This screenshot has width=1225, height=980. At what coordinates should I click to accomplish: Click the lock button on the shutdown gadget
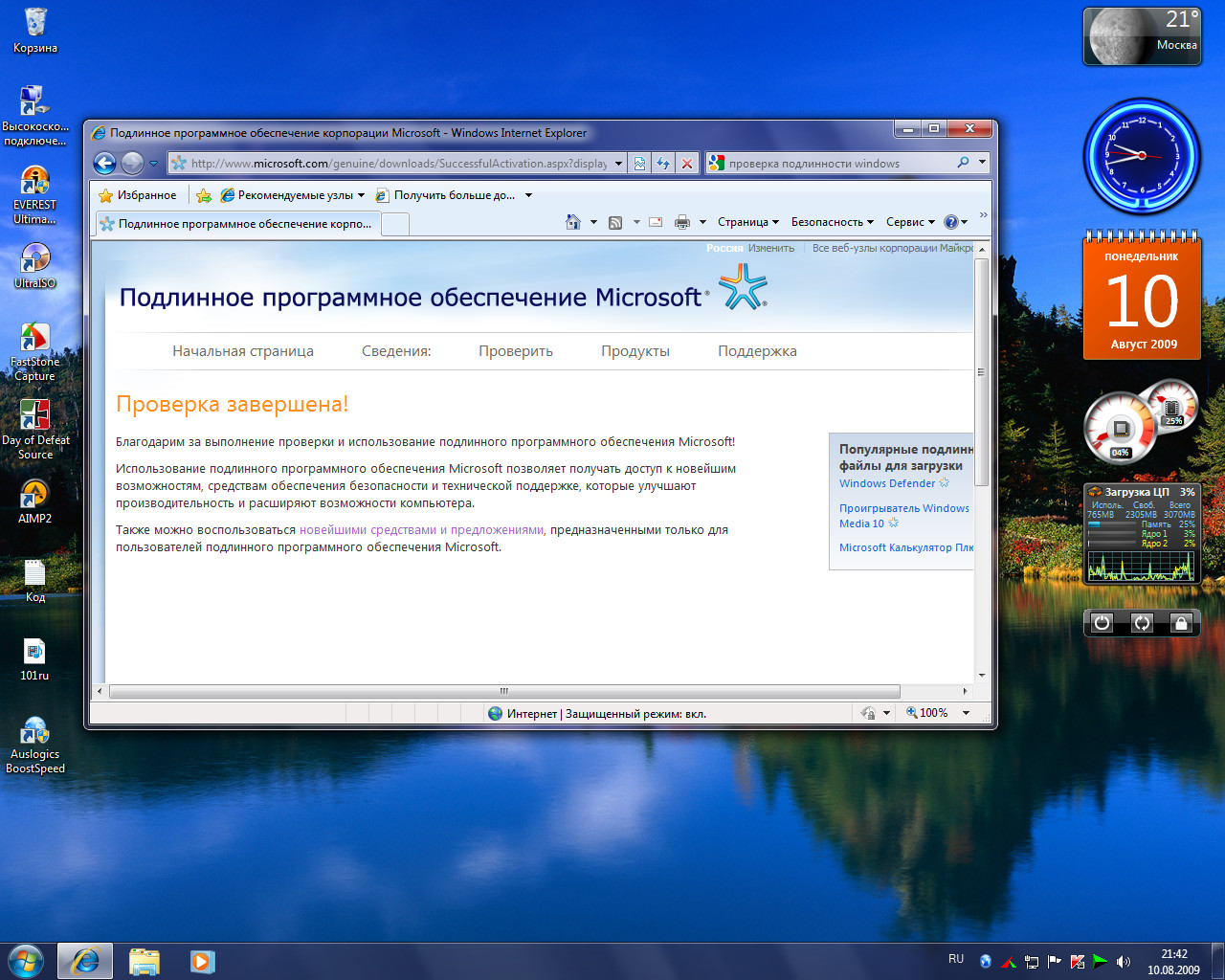tap(1181, 623)
